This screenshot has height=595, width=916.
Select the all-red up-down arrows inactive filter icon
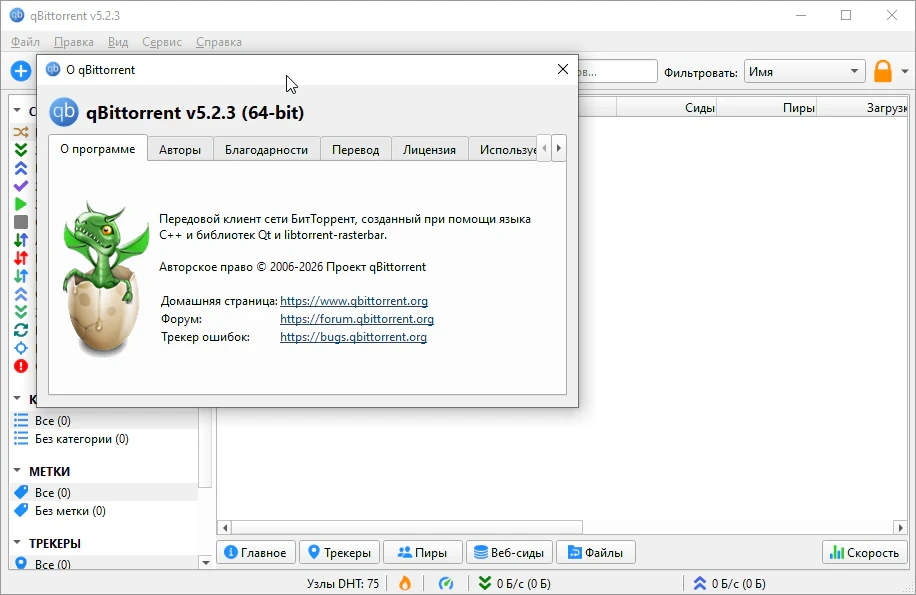20,258
